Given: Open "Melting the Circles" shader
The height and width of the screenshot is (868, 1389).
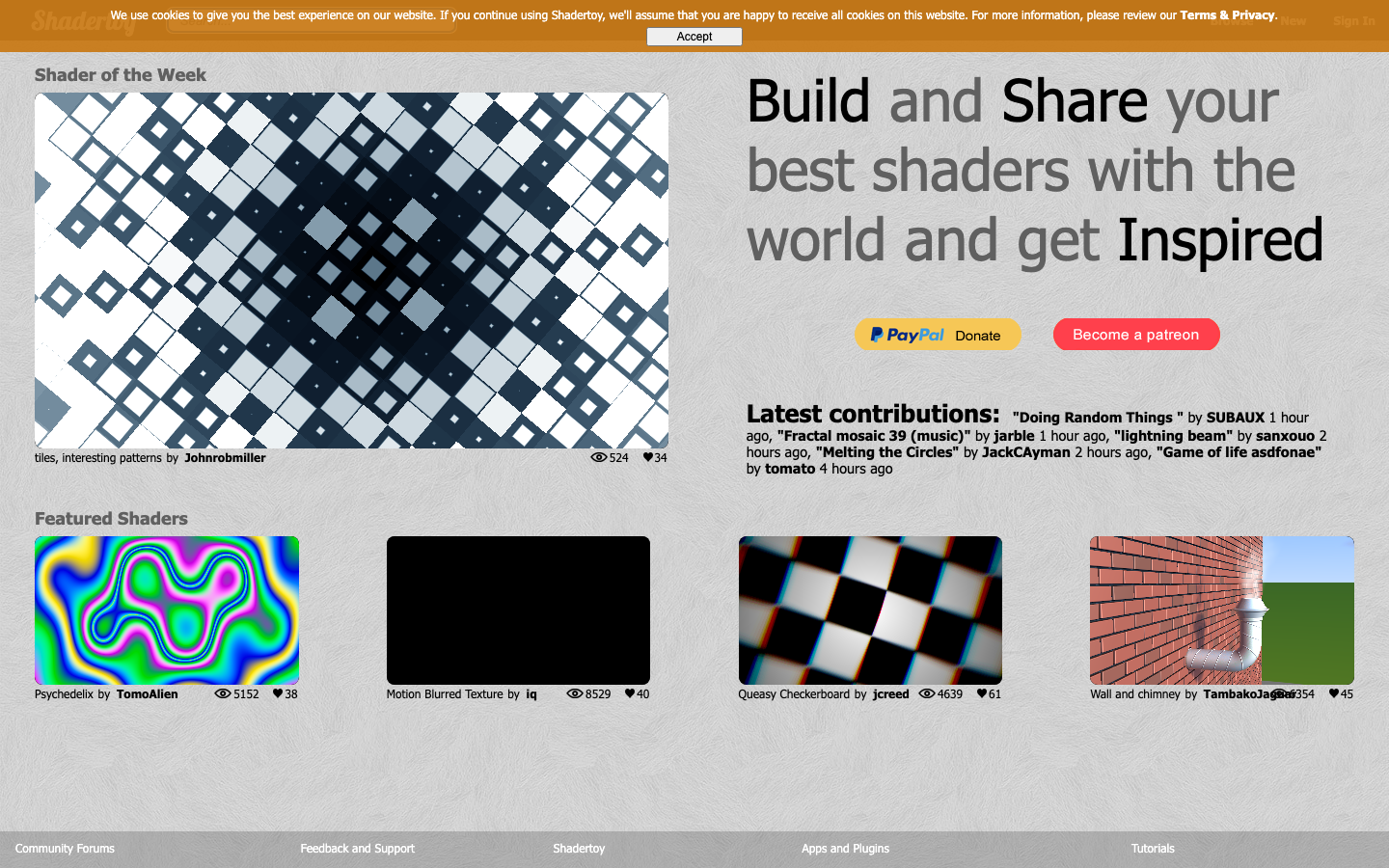Looking at the screenshot, I should (x=887, y=452).
